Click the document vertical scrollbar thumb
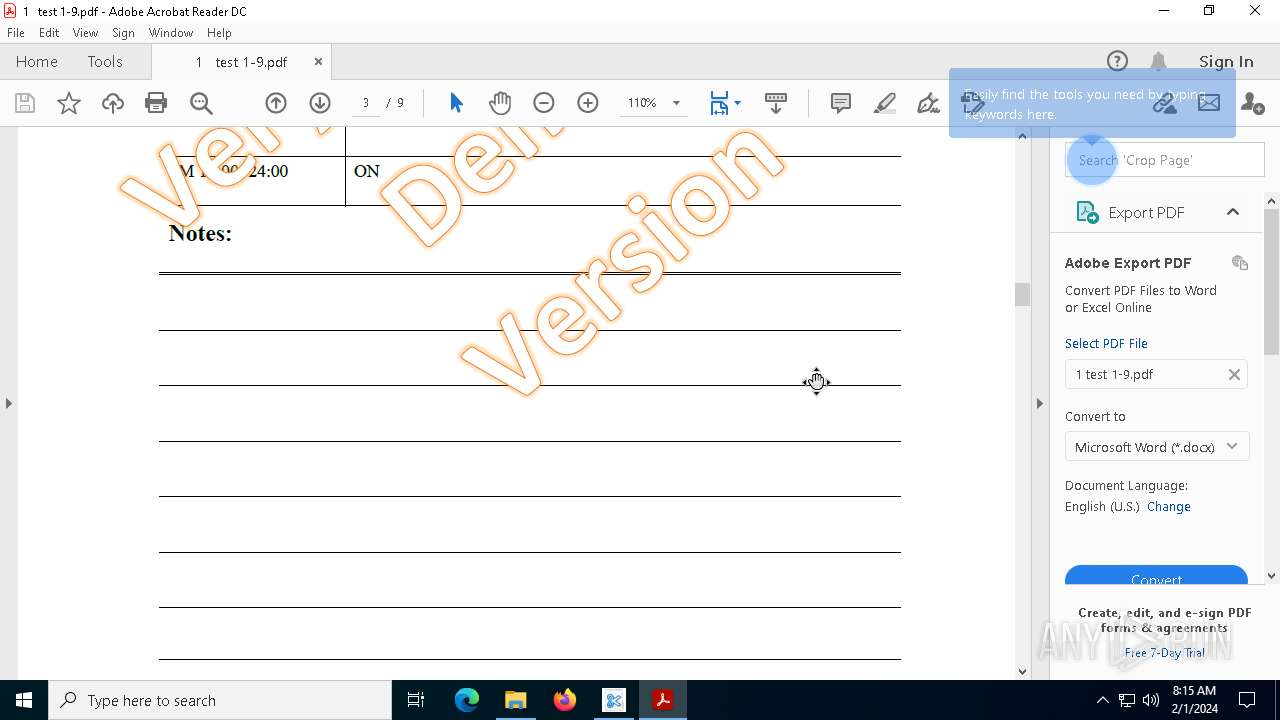Screen dimensions: 1280x720 (1022, 294)
